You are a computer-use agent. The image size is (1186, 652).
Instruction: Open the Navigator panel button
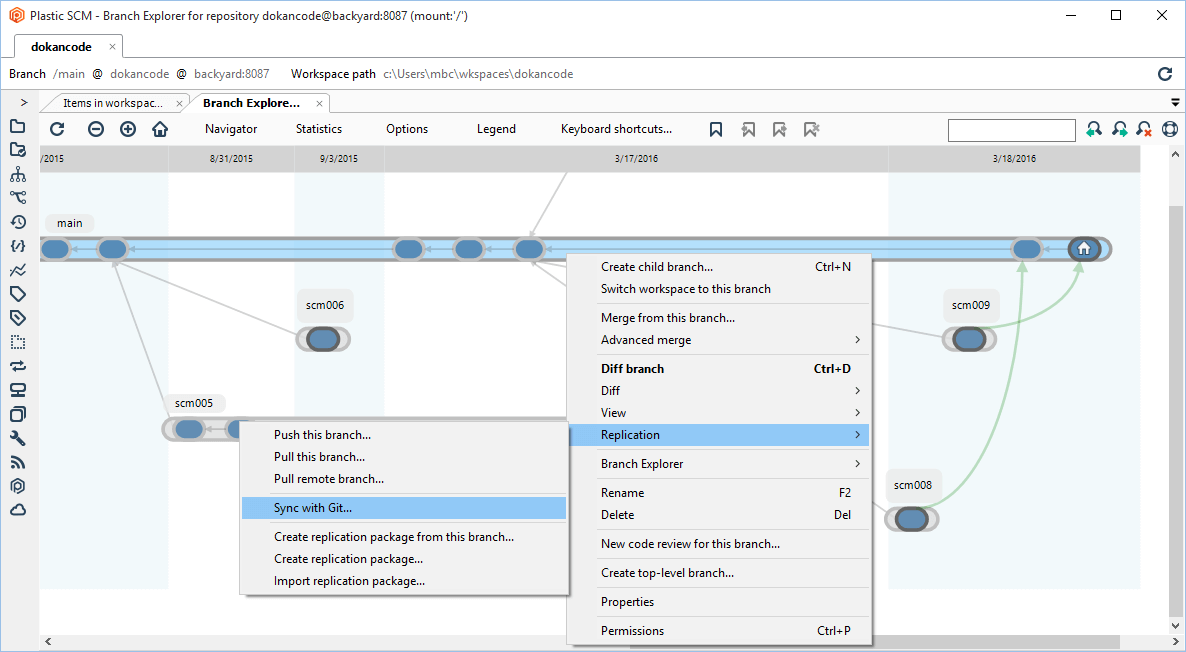(x=231, y=129)
